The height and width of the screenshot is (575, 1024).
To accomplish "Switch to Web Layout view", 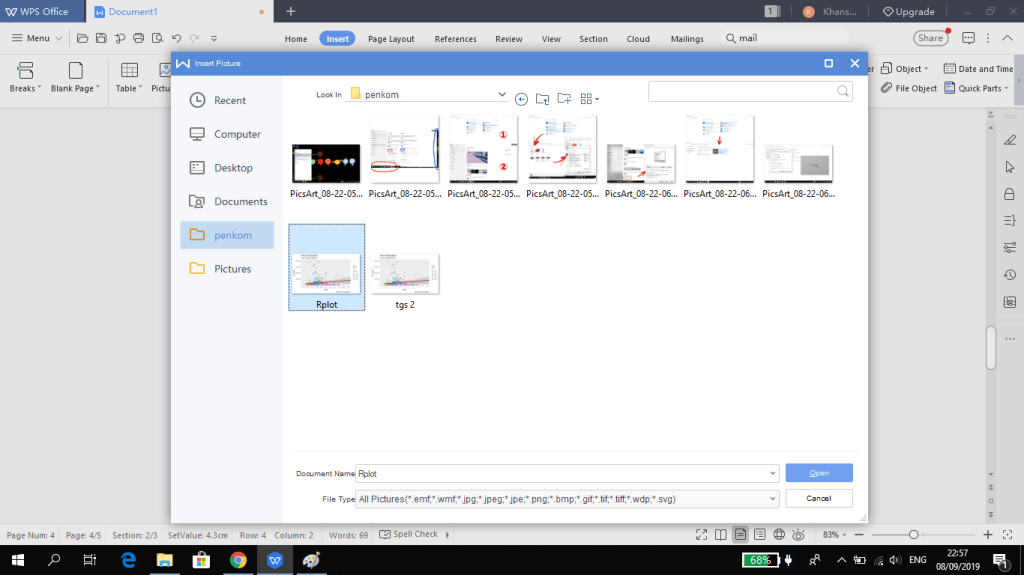I will click(x=779, y=535).
